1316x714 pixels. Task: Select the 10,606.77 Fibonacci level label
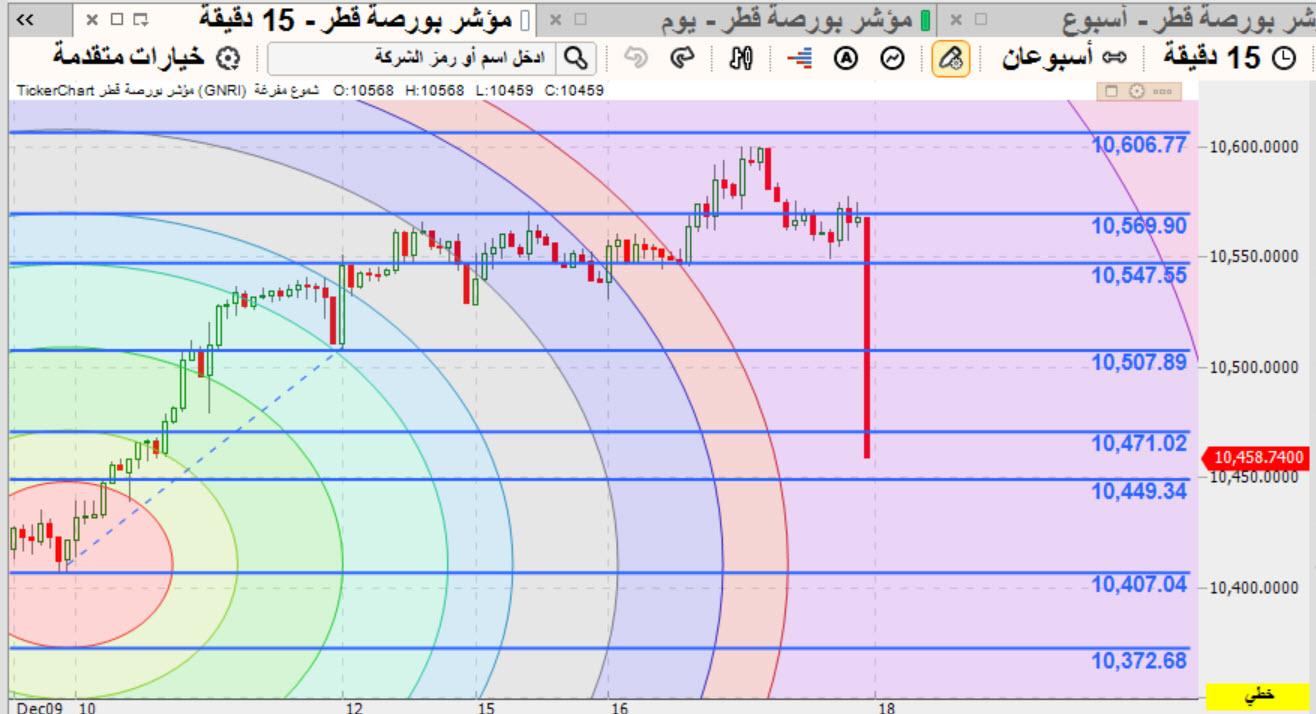(x=1139, y=146)
